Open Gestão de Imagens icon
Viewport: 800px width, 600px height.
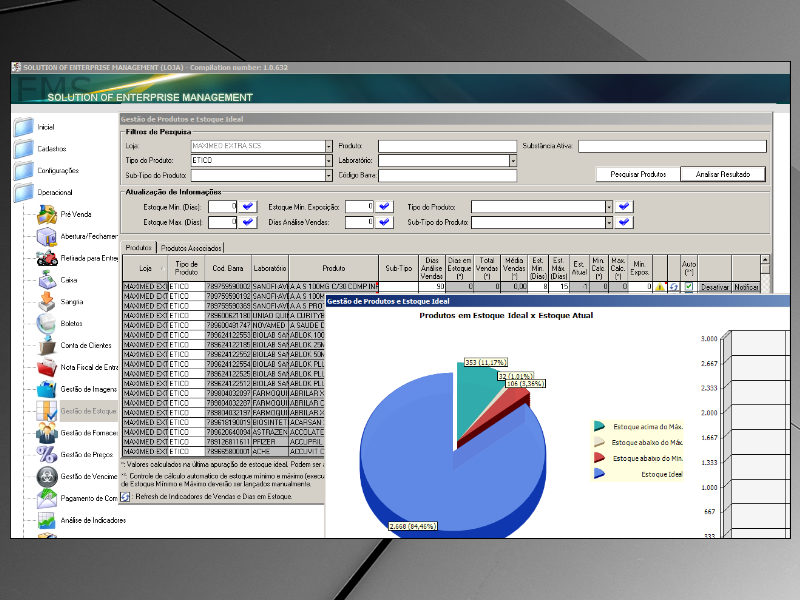[47, 389]
